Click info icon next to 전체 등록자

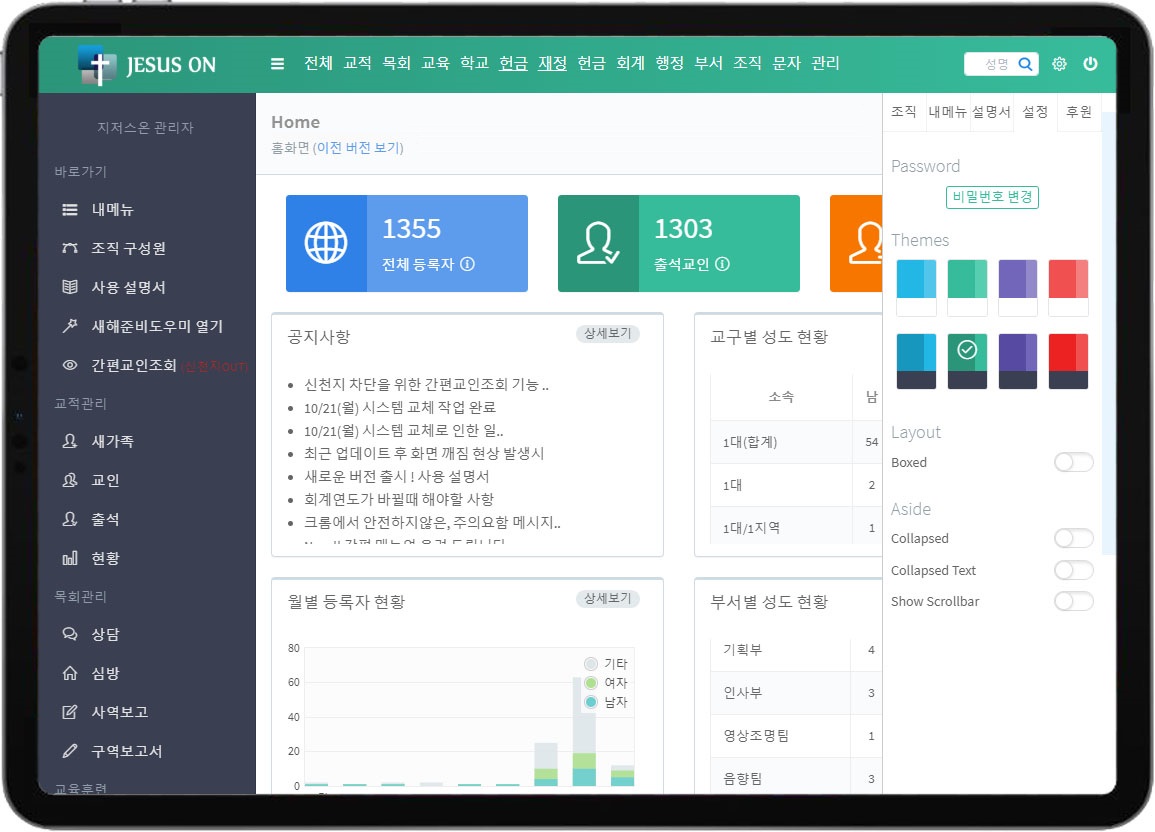pos(467,265)
